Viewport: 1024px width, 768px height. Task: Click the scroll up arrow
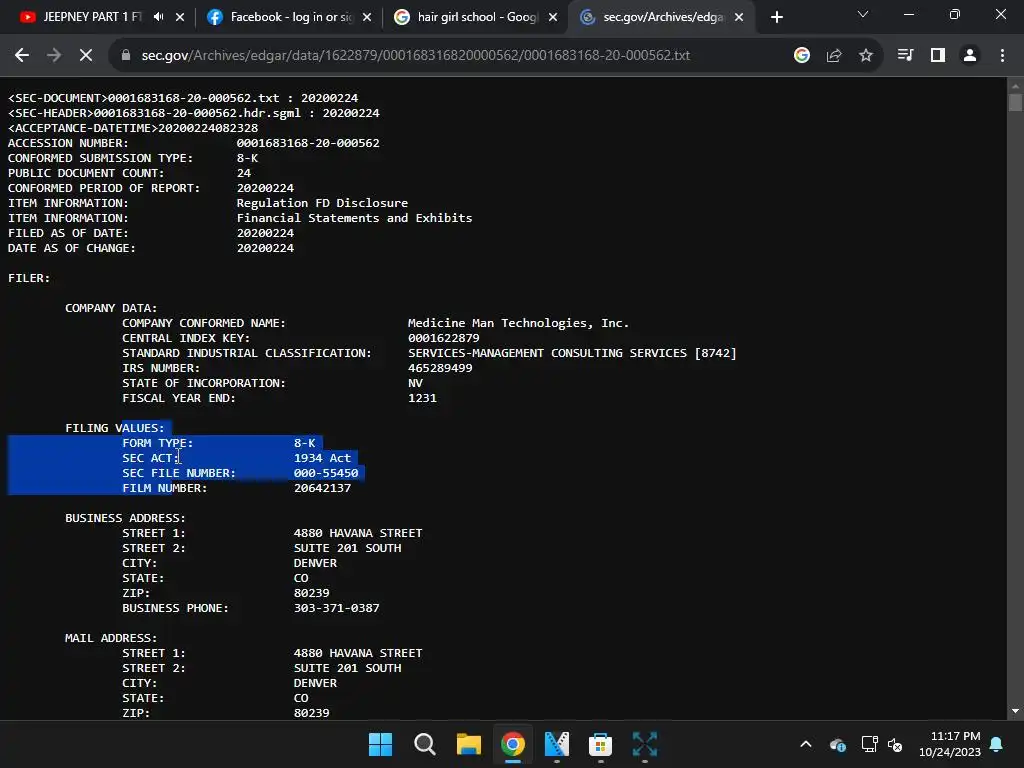pyautogui.click(x=1015, y=85)
